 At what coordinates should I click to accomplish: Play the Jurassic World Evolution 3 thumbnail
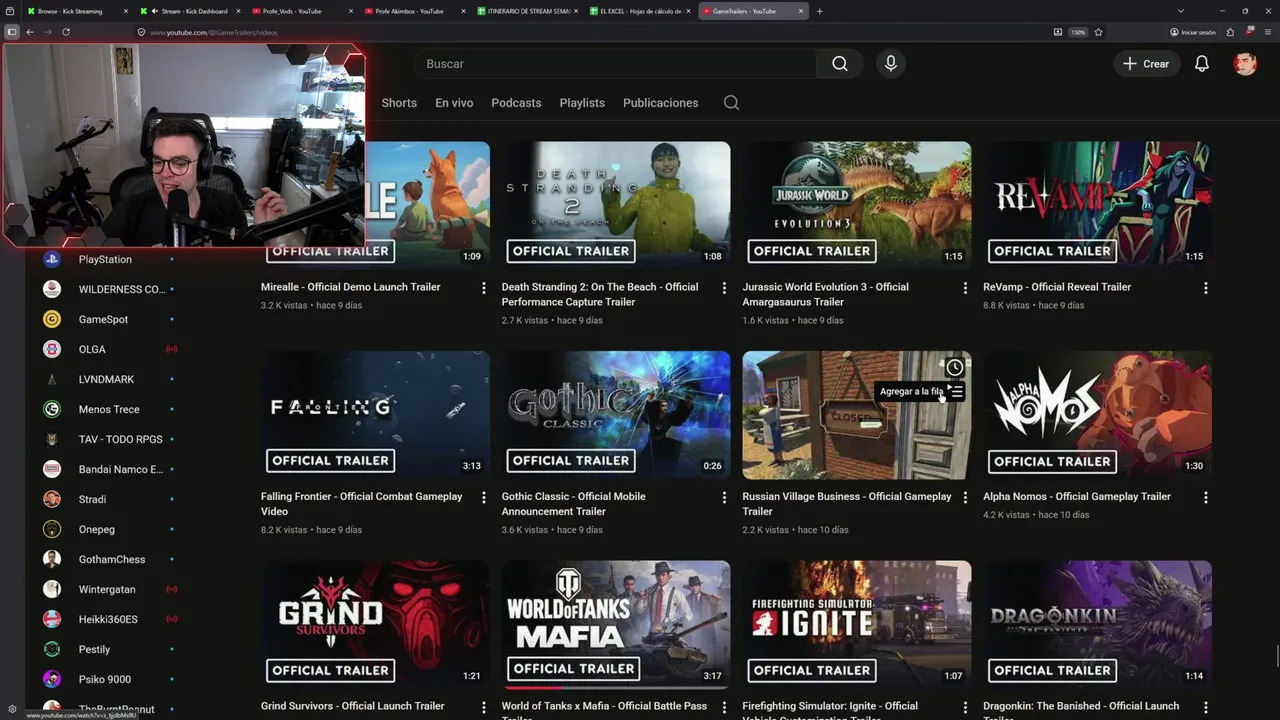pos(857,205)
